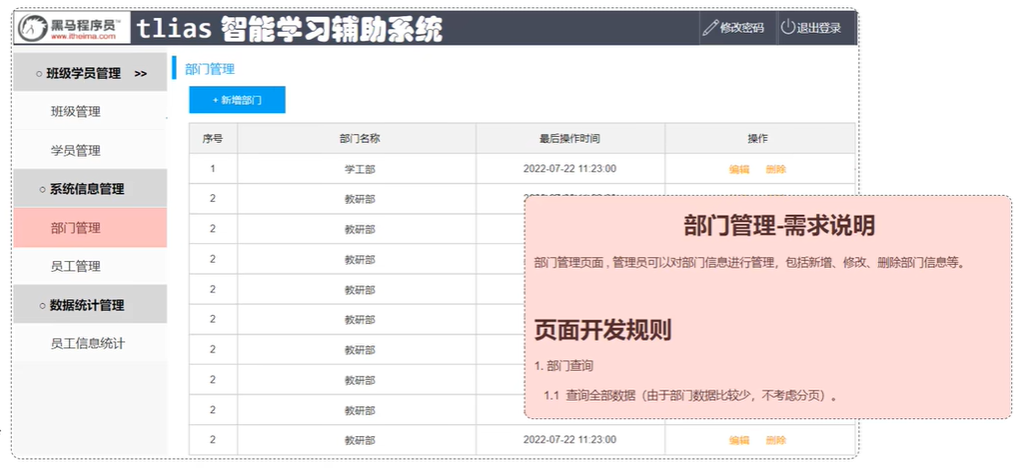Click the + 新增部门 button
Screen dimensions: 1028x469
click(x=237, y=100)
